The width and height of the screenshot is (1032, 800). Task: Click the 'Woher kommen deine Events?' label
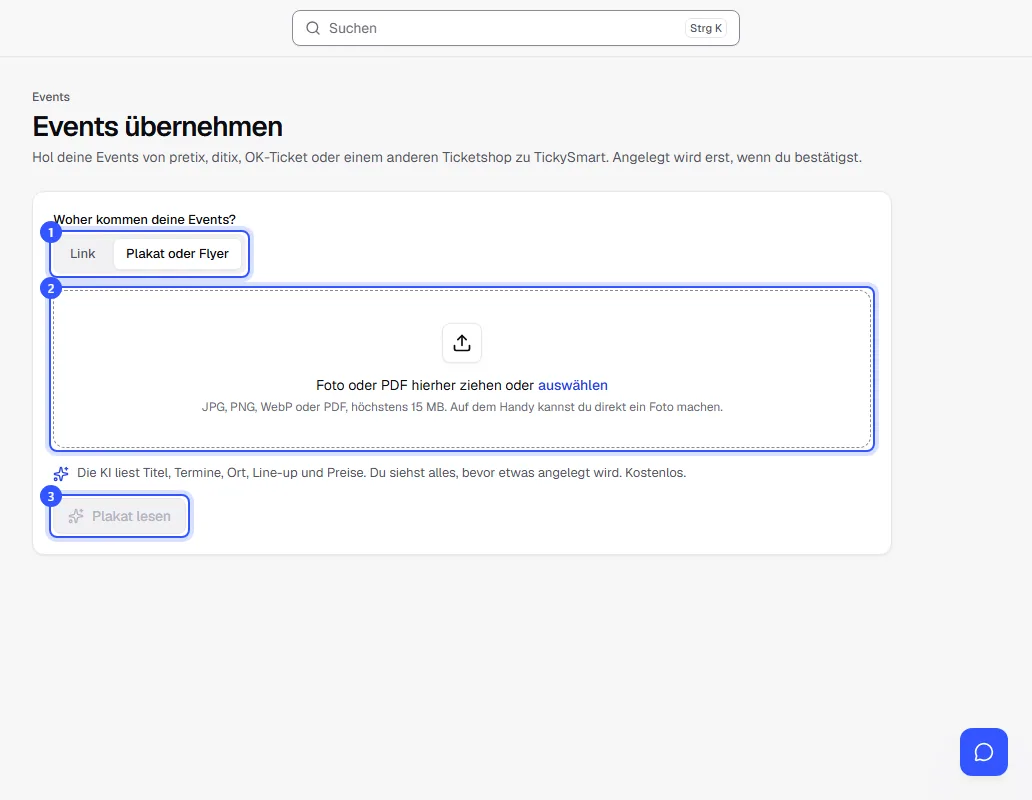(x=144, y=220)
